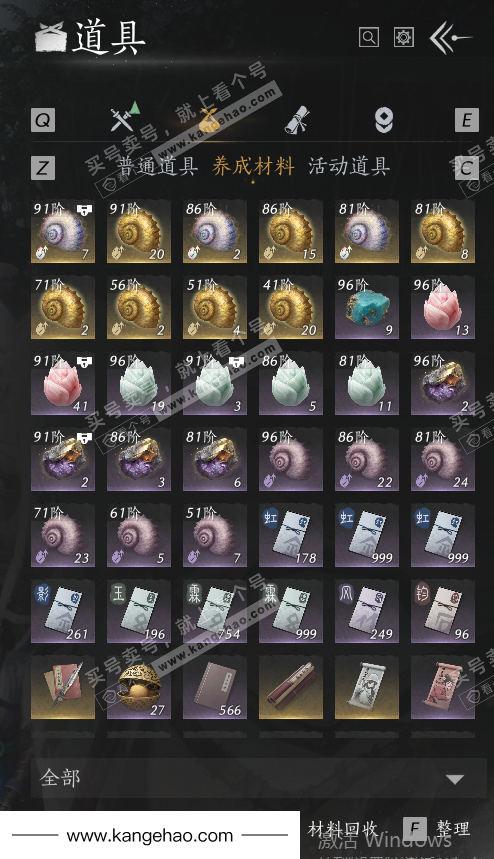Click the 材料回收 button
The image size is (494, 859).
[x=342, y=828]
